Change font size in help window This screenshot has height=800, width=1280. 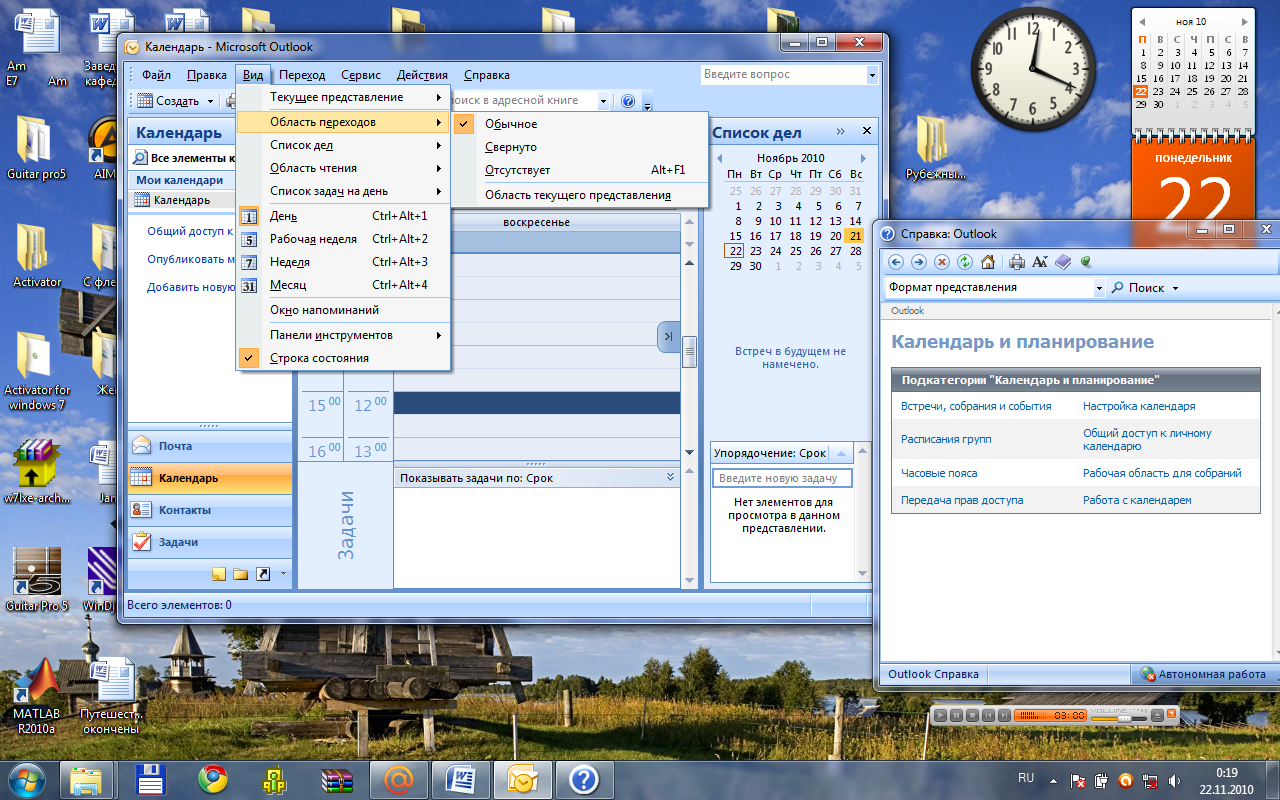coord(1040,262)
